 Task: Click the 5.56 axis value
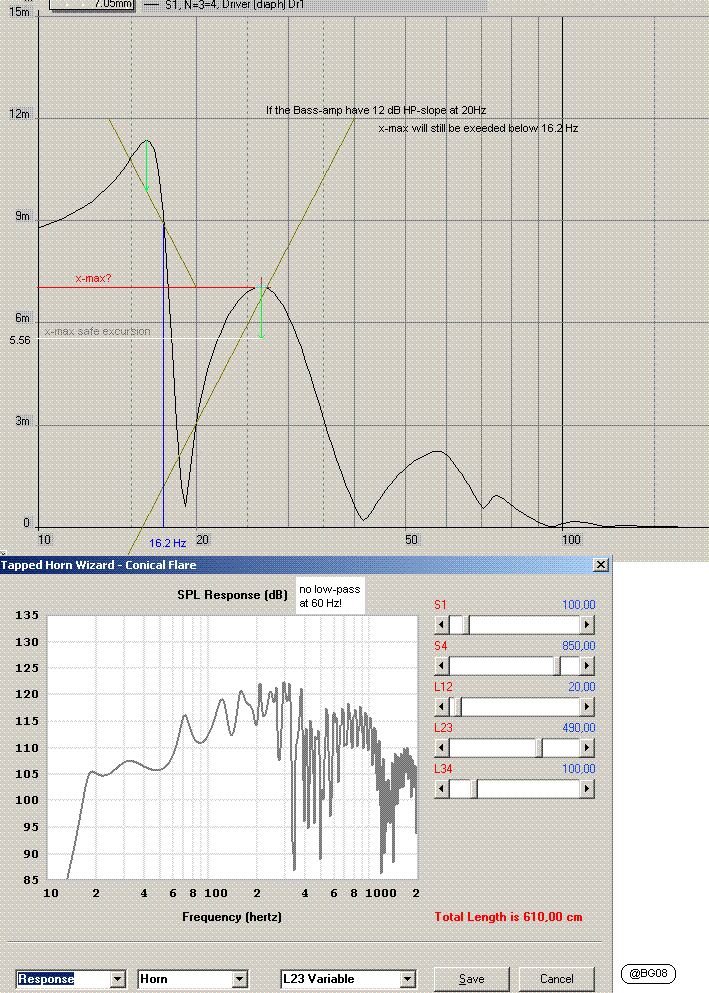tap(20, 340)
